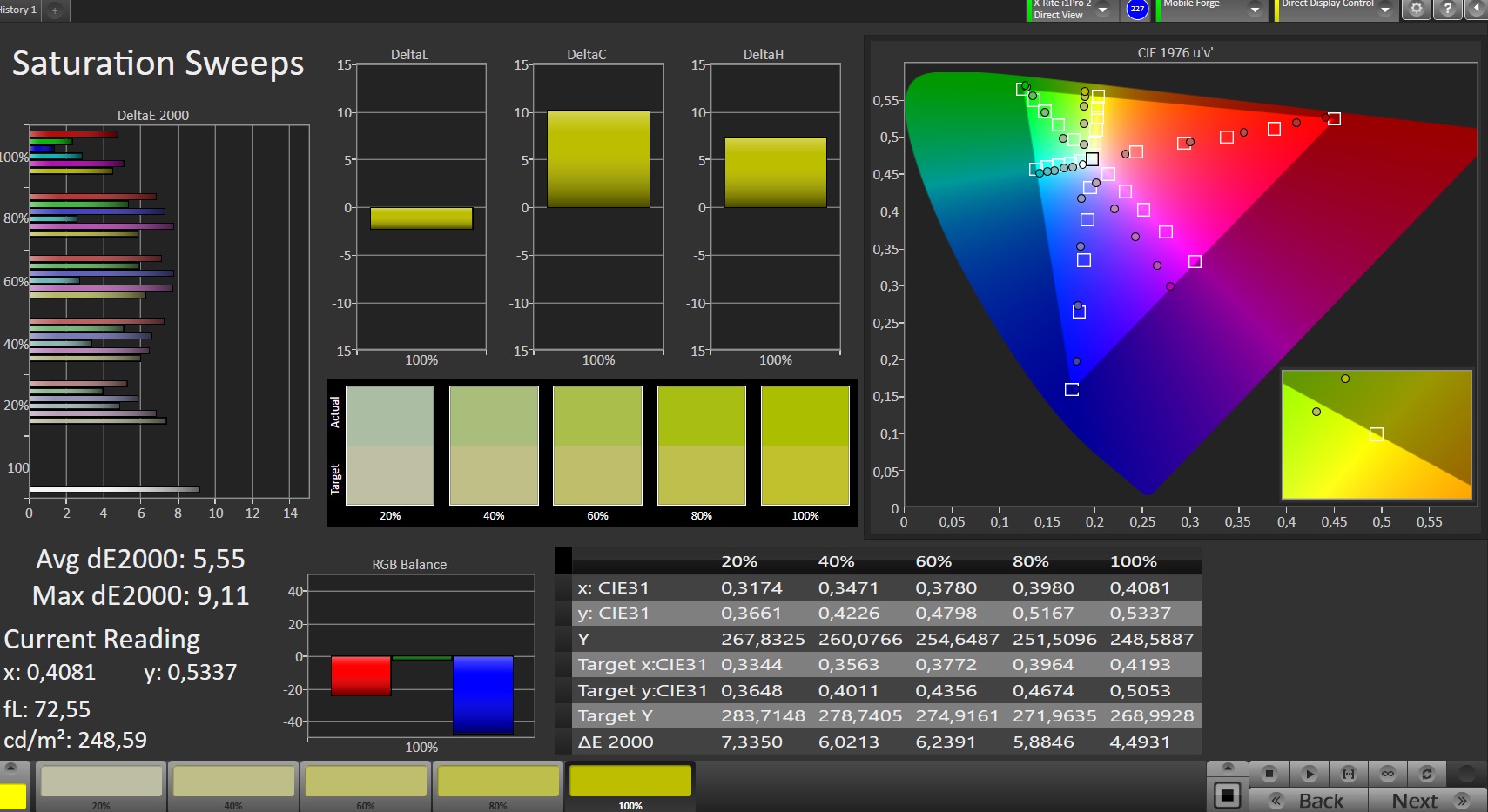
Task: Go Back to the previous page
Action: coord(1309,800)
